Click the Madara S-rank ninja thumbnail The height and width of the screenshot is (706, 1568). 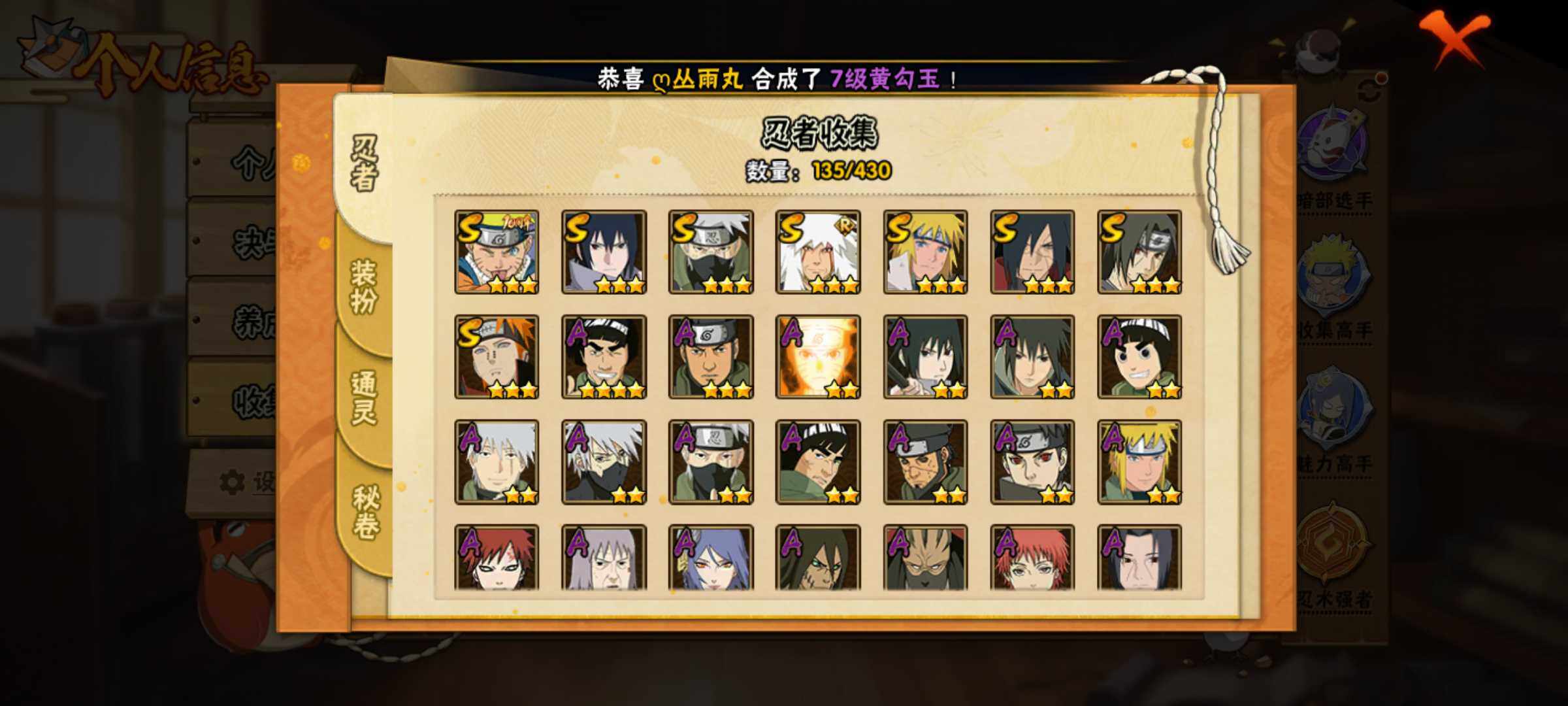click(1032, 252)
